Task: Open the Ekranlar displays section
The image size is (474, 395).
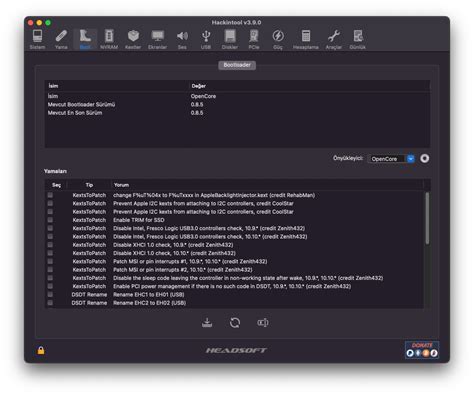Action: pyautogui.click(x=157, y=39)
